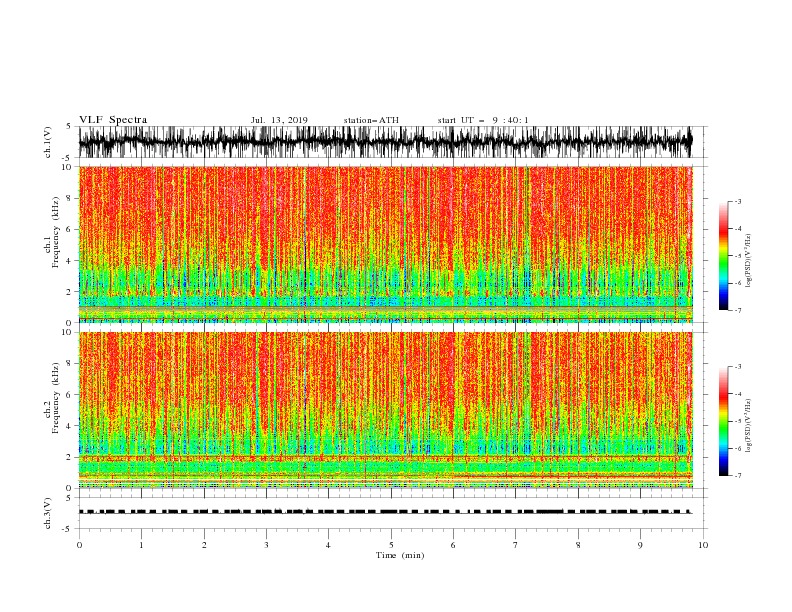
Task: Click the ch.1 voltage waveform trace
Action: [385, 142]
